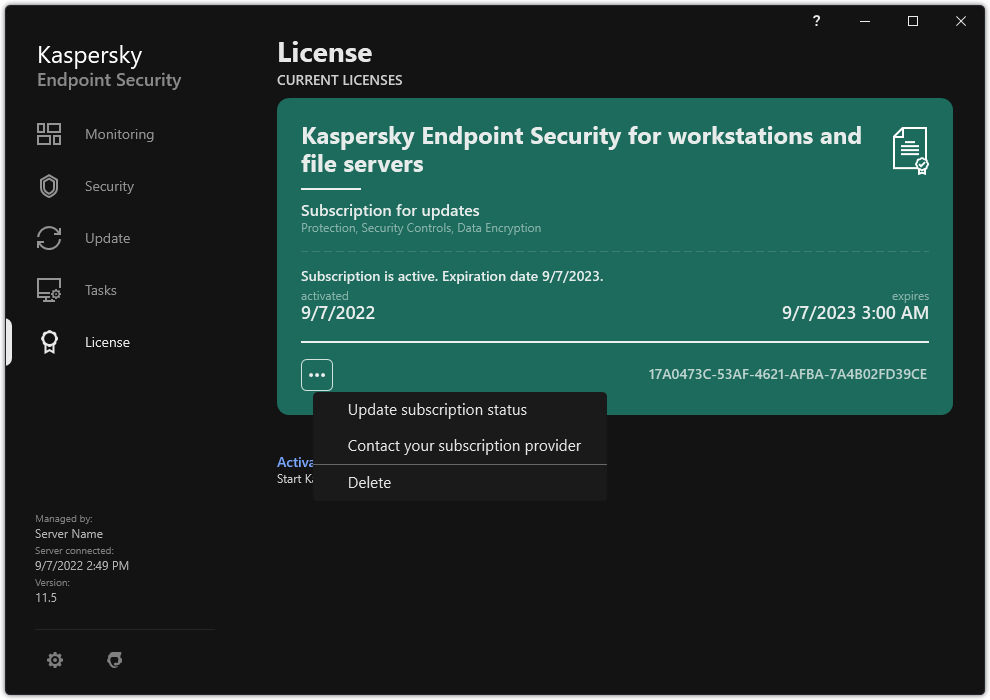Click the "Subscription for updates" label
Screen dimensions: 990x700
pyautogui.click(x=390, y=210)
